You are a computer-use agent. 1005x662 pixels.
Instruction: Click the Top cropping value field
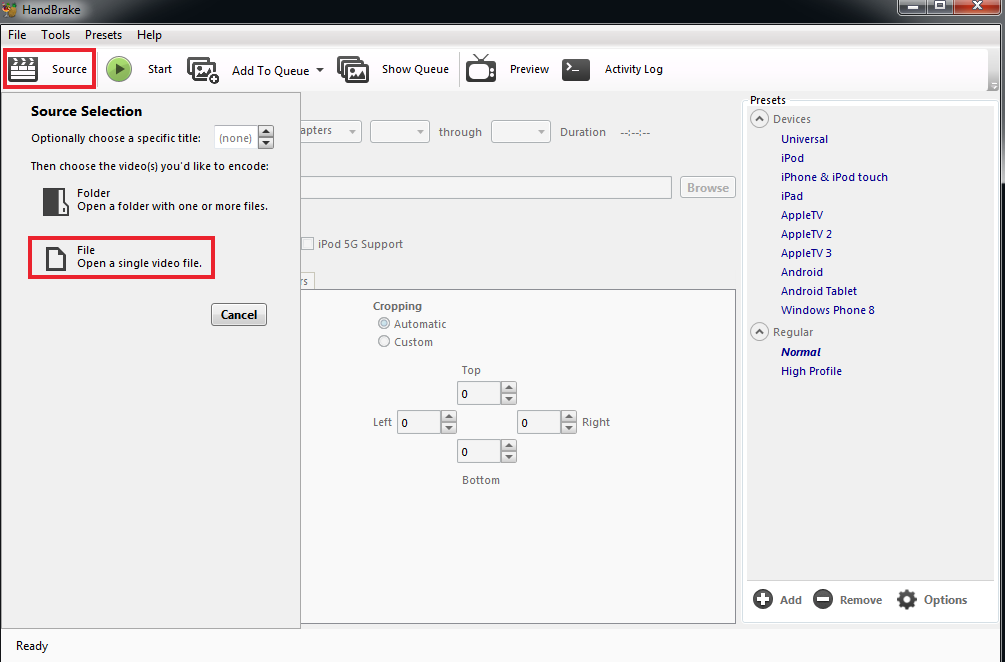(x=479, y=393)
